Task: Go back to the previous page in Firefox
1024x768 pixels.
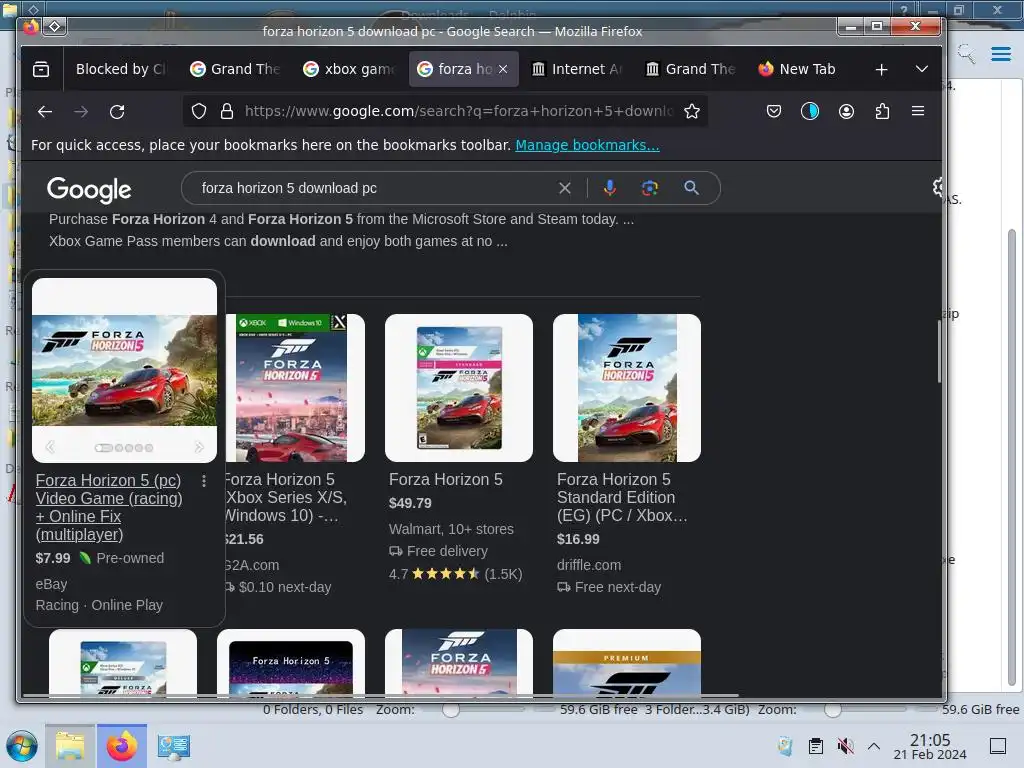Action: coord(44,112)
